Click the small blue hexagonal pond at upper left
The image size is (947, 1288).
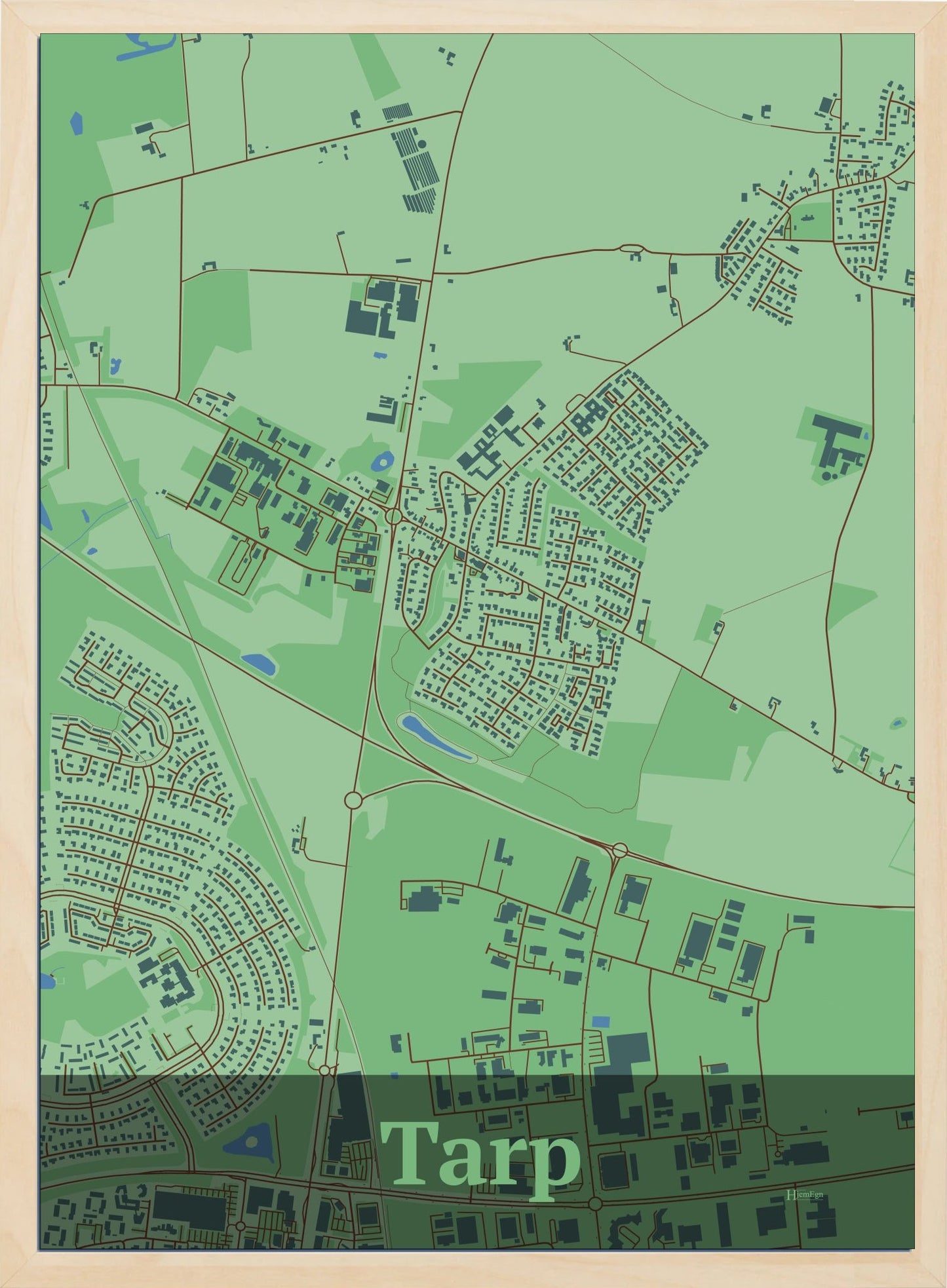pyautogui.click(x=76, y=123)
